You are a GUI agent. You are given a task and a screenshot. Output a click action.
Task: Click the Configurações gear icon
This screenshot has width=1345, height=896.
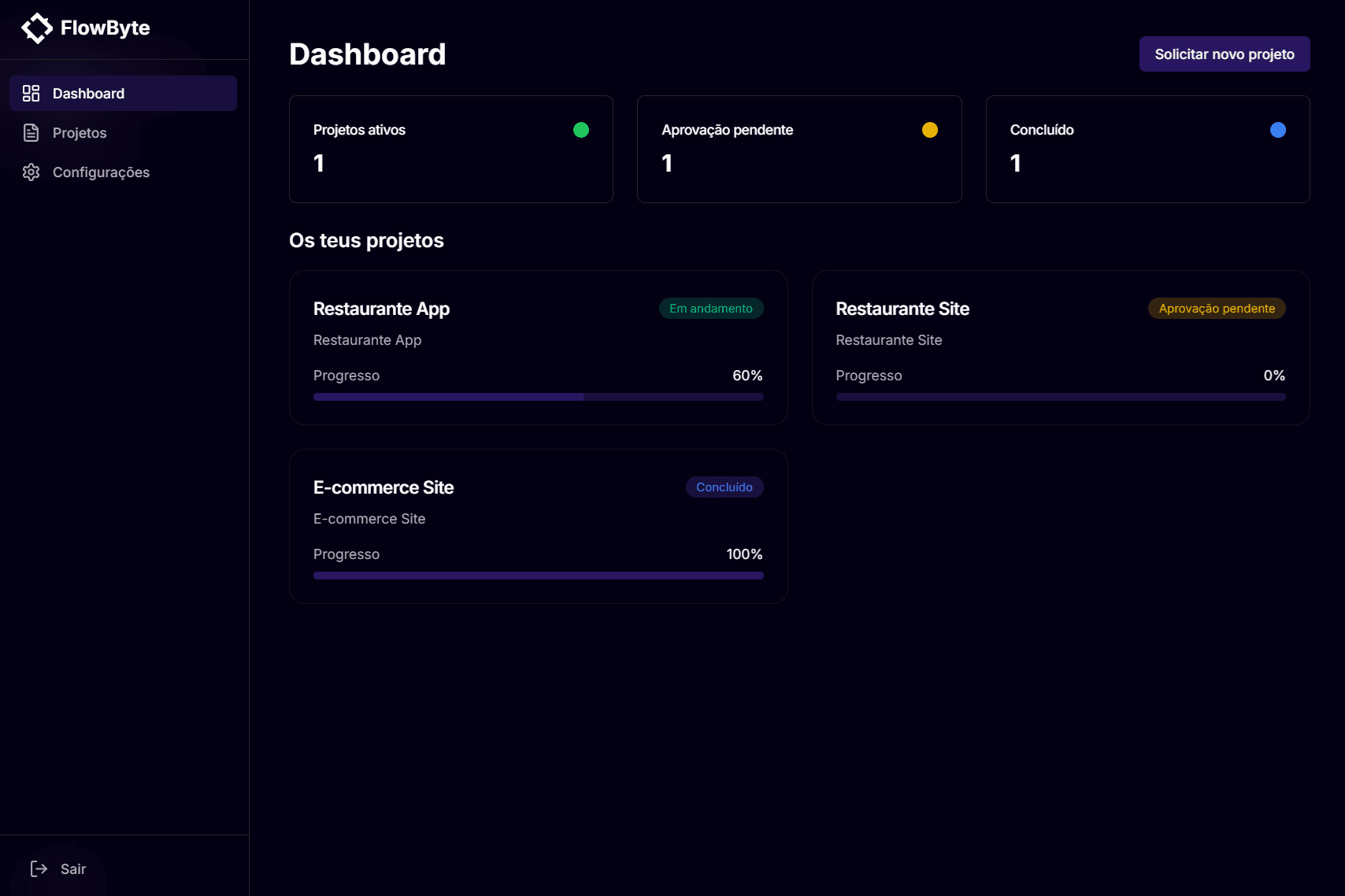31,172
